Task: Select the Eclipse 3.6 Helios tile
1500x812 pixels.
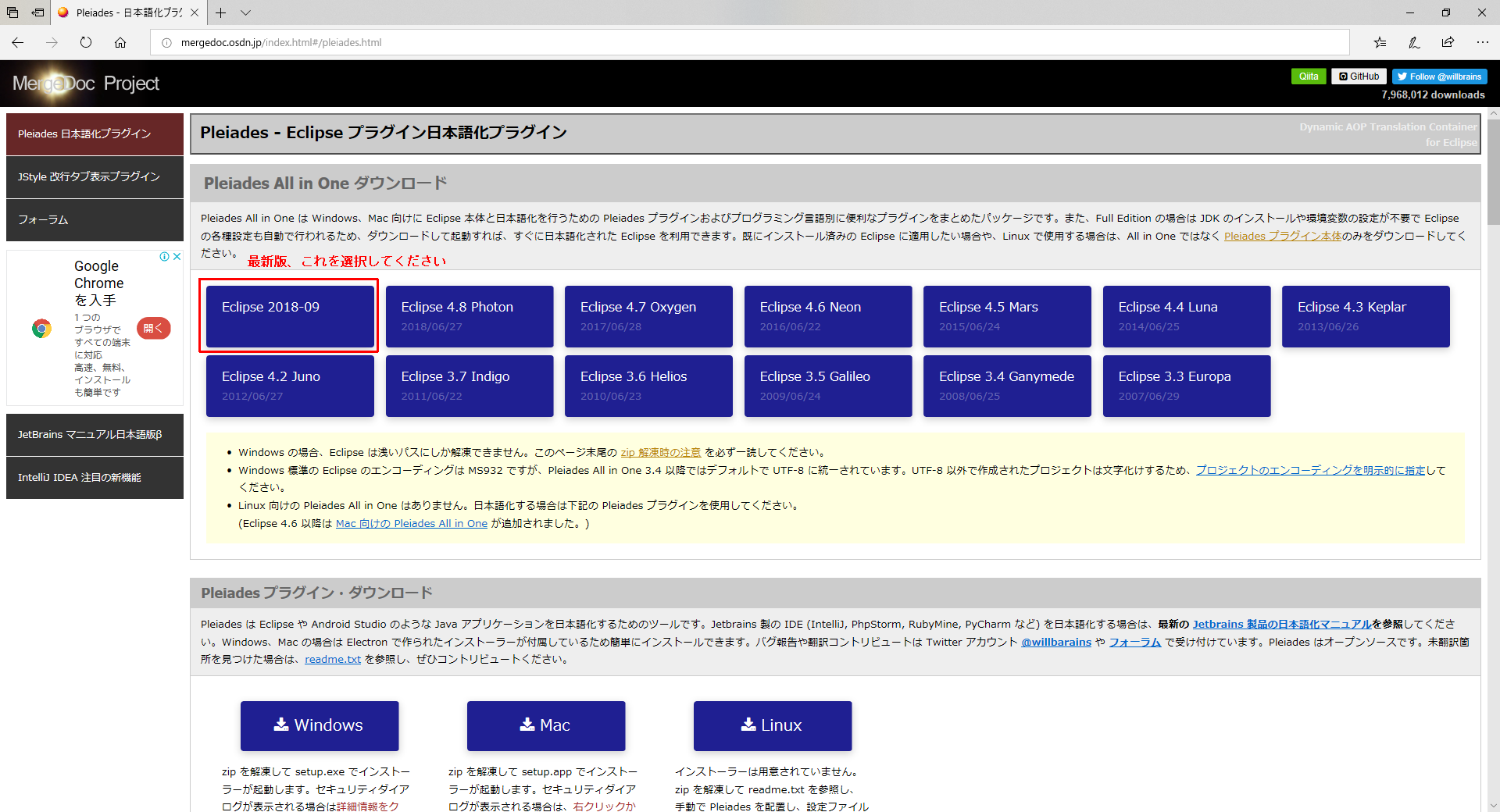Action: [x=648, y=386]
